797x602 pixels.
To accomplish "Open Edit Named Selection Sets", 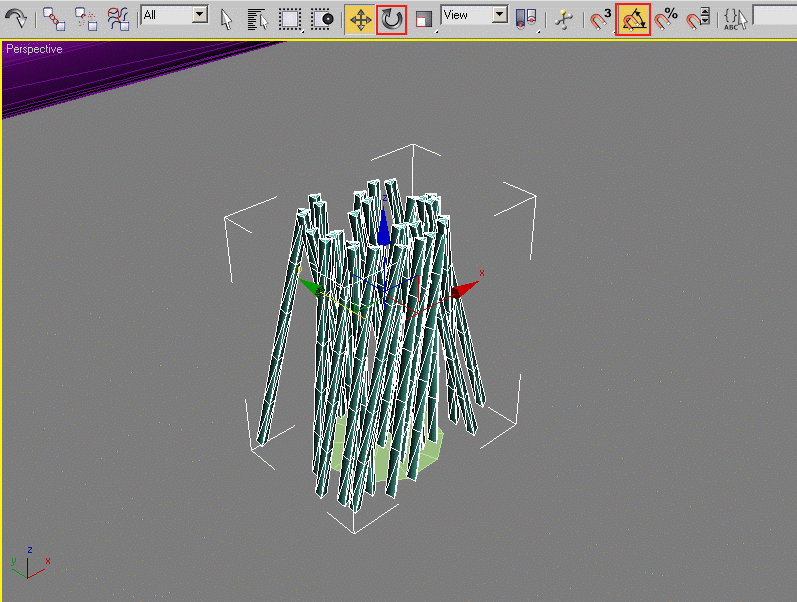I will (735, 19).
